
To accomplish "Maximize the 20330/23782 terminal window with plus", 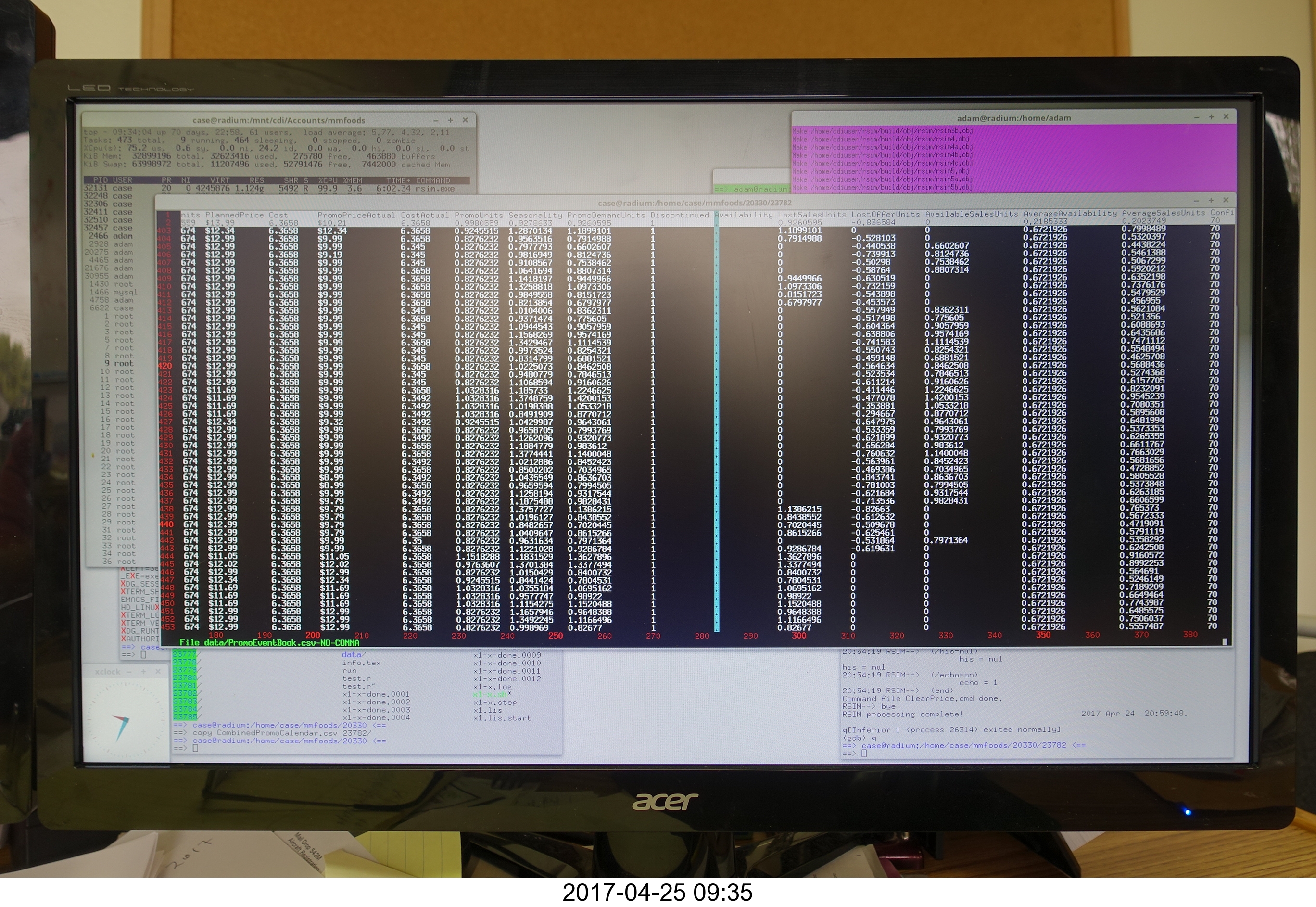I will tap(1211, 200).
